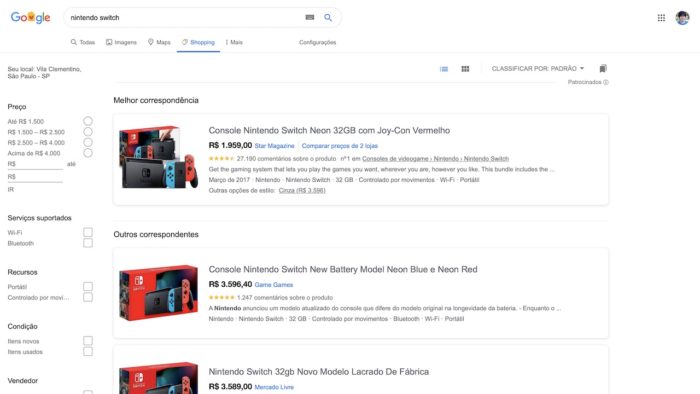Image resolution: width=700 pixels, height=394 pixels.
Task: Select the Até R$ 1.500 price radio button
Action: 88,121
